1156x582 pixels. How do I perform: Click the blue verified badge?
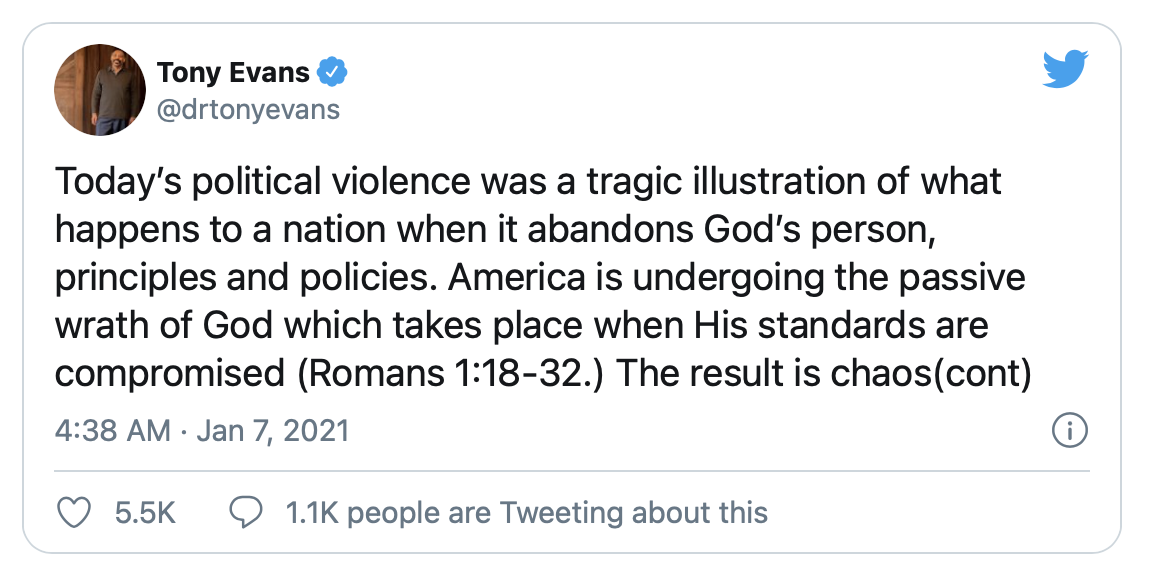click(331, 72)
